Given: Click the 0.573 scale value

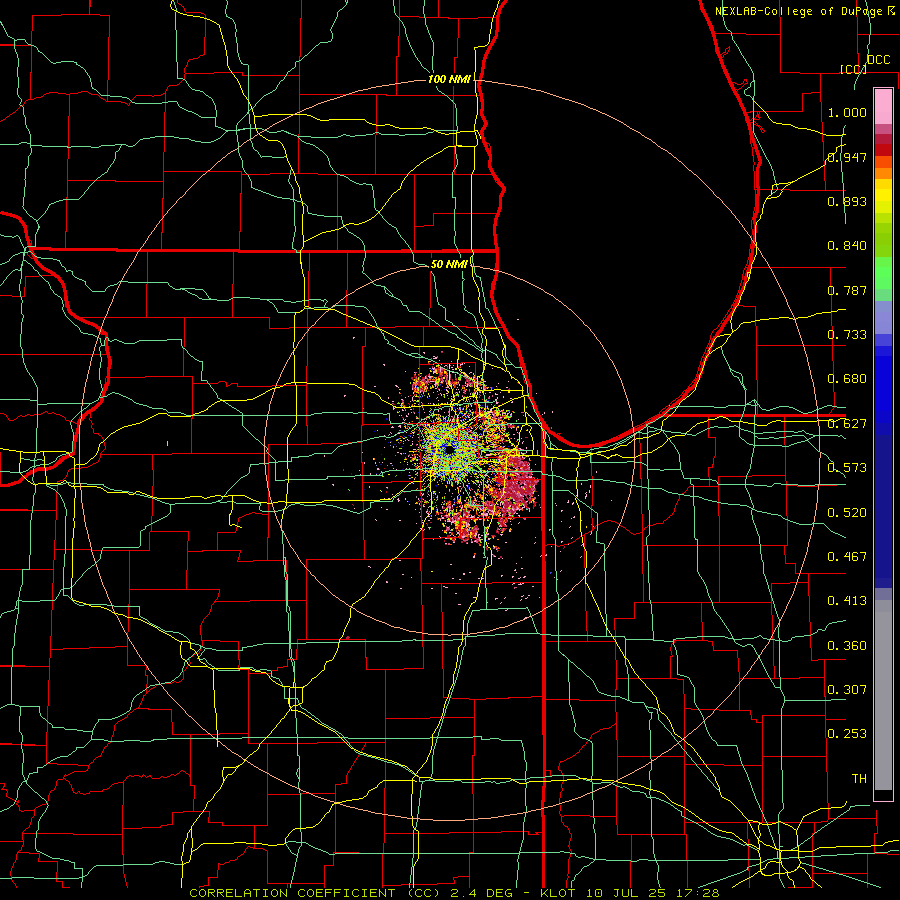Looking at the screenshot, I should (x=847, y=468).
